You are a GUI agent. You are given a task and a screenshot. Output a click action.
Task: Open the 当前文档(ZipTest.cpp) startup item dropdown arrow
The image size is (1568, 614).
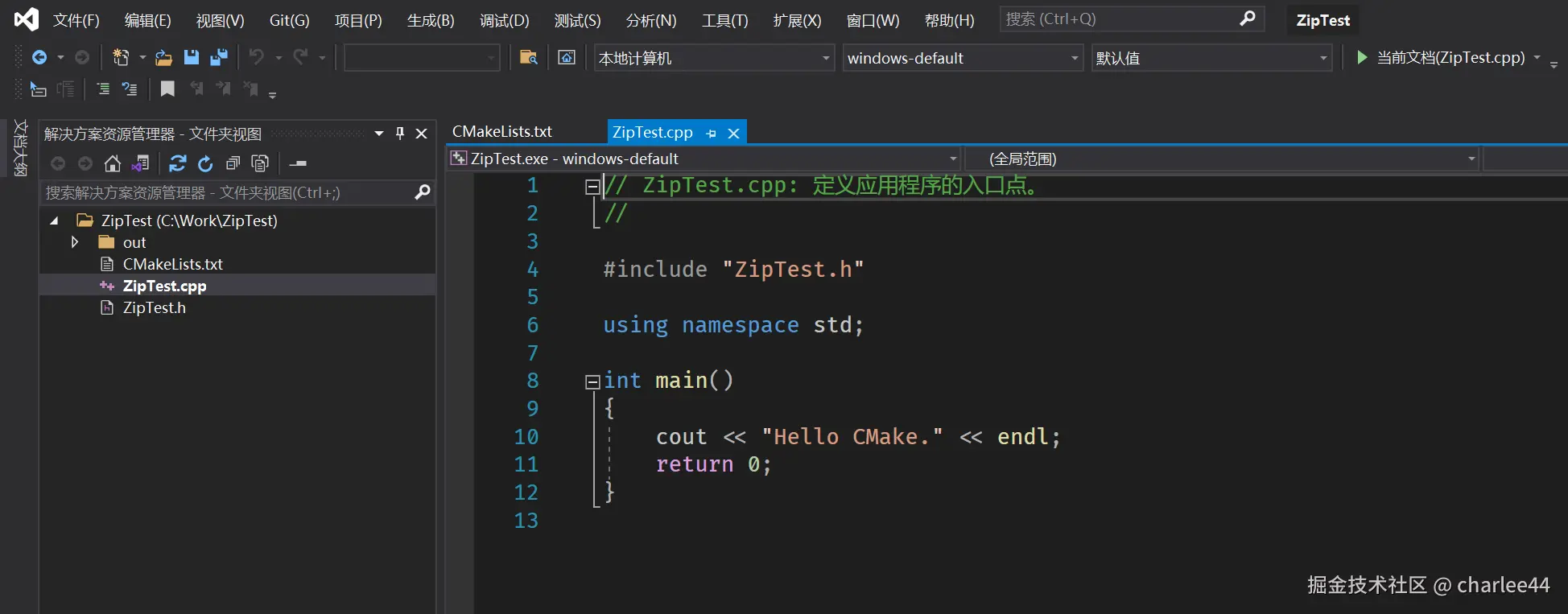click(1537, 57)
